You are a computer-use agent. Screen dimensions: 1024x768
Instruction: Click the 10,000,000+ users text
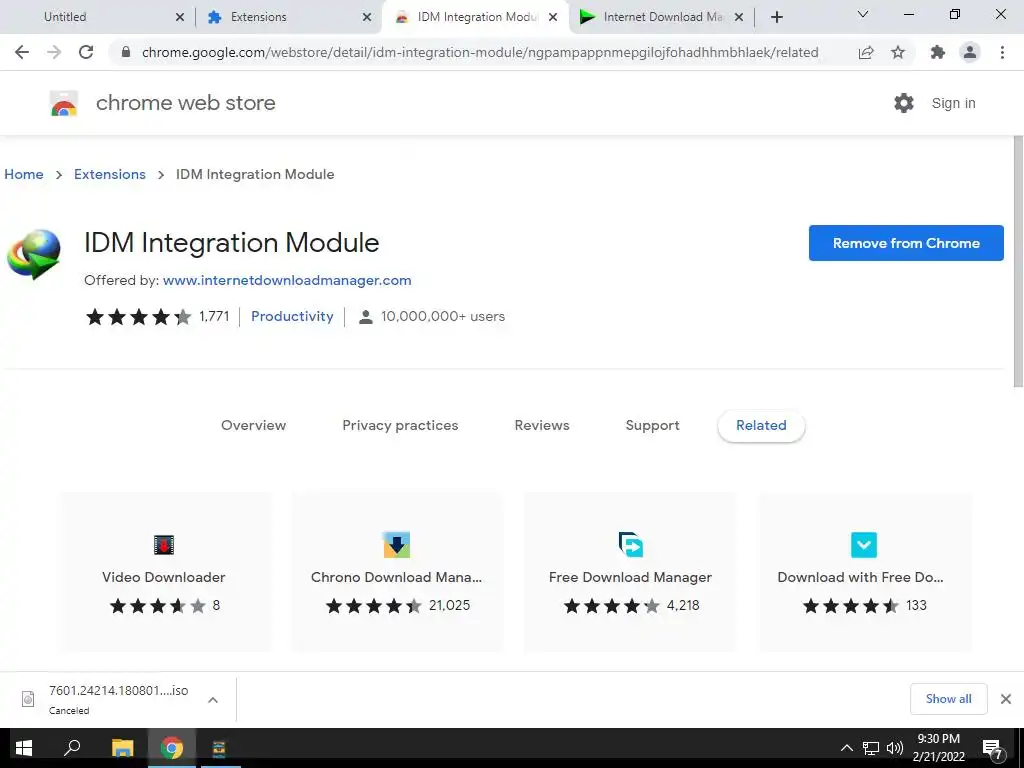click(443, 317)
